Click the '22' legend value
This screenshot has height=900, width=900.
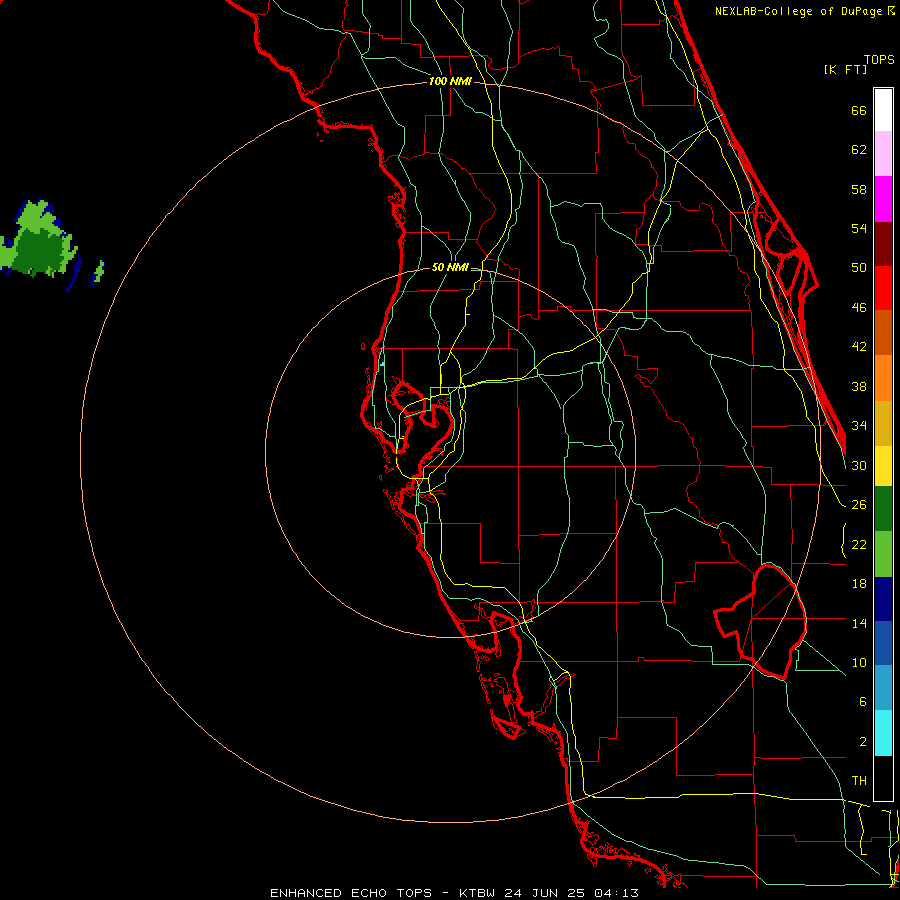pyautogui.click(x=859, y=545)
